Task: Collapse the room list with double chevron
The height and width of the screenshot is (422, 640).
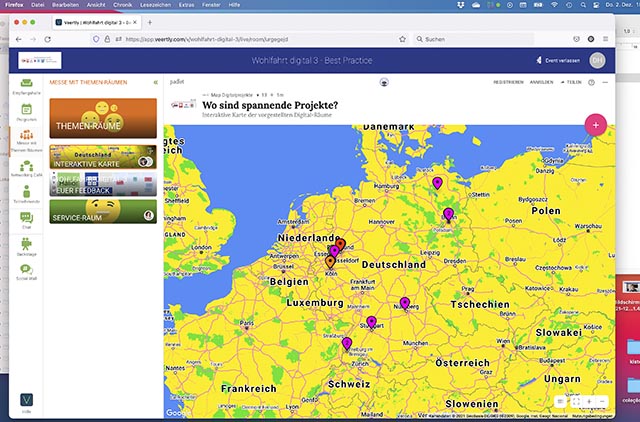Action: [x=156, y=82]
